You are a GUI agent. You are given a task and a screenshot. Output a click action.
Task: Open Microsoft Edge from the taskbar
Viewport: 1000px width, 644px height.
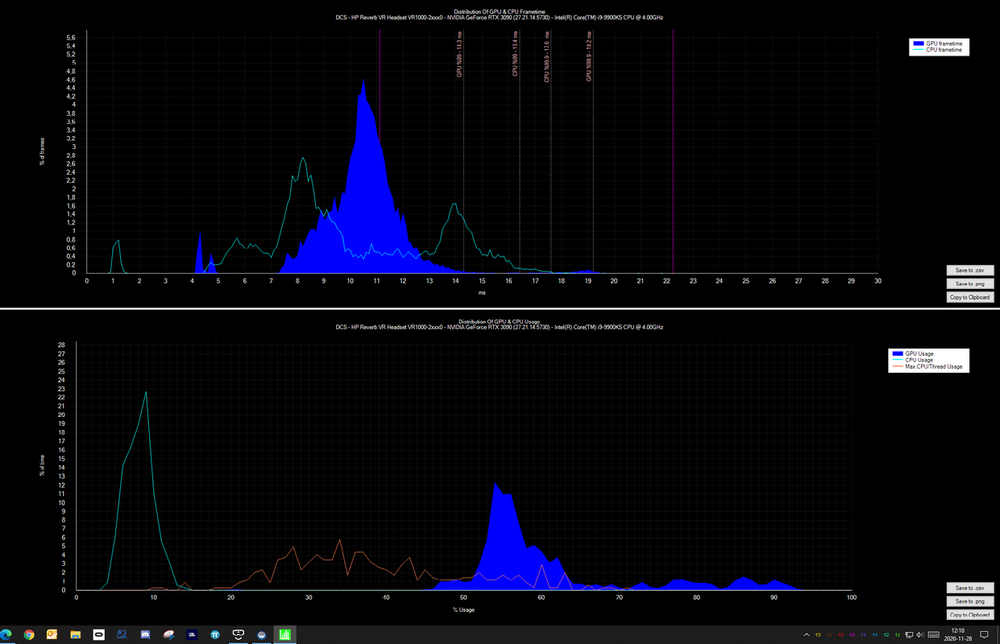click(x=6, y=634)
